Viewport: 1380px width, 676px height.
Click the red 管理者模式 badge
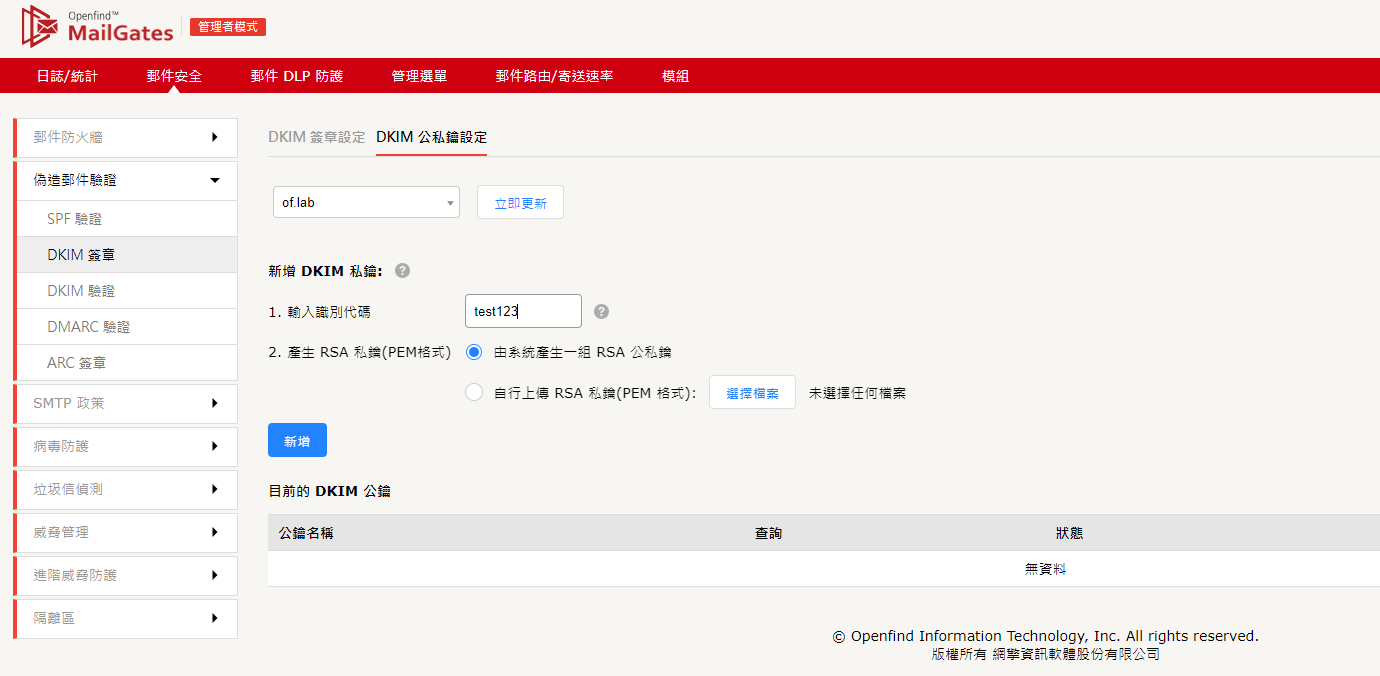[227, 27]
